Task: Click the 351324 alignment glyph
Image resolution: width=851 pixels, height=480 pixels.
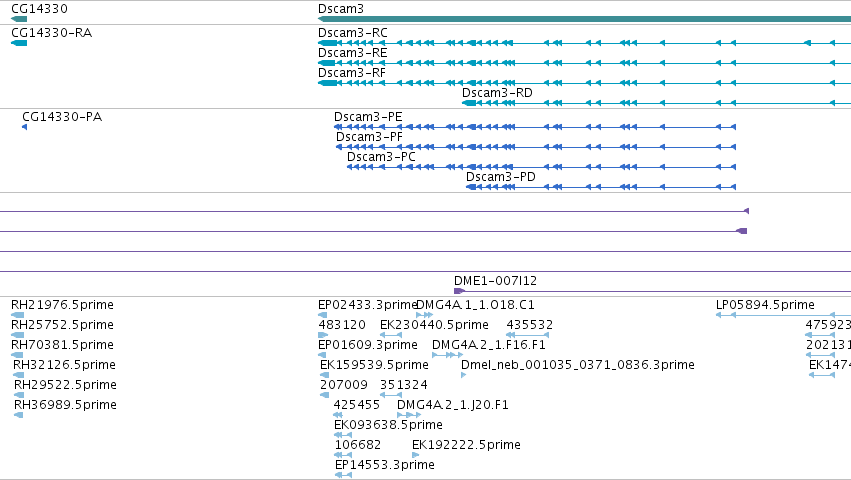Action: click(x=391, y=395)
